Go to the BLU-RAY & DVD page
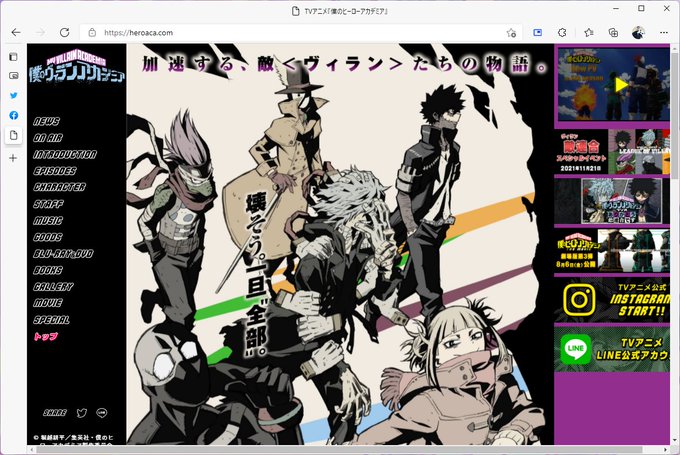The image size is (680, 455). (63, 253)
